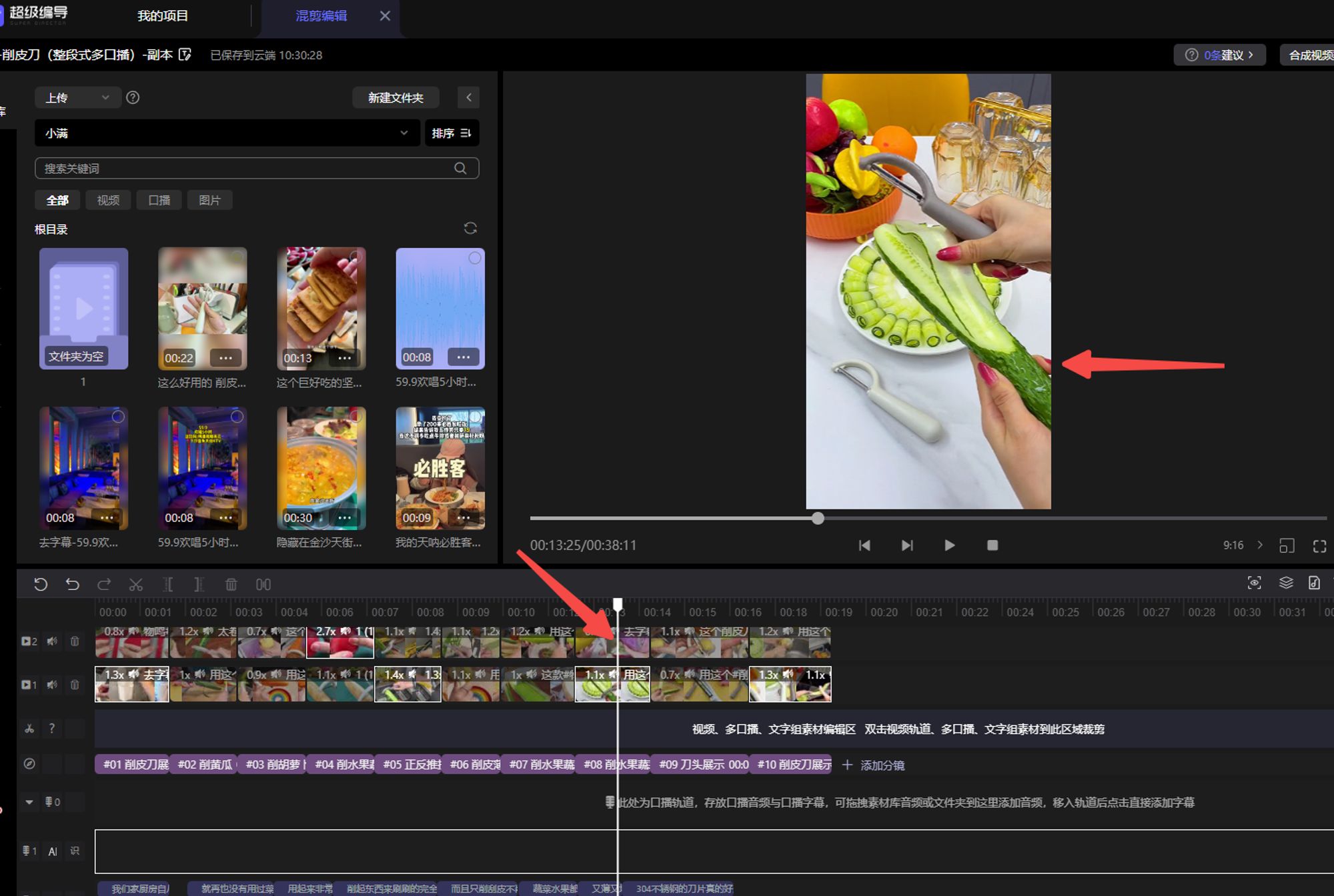Click the undo arrow in timeline toolbar
This screenshot has width=1334, height=896.
click(72, 585)
